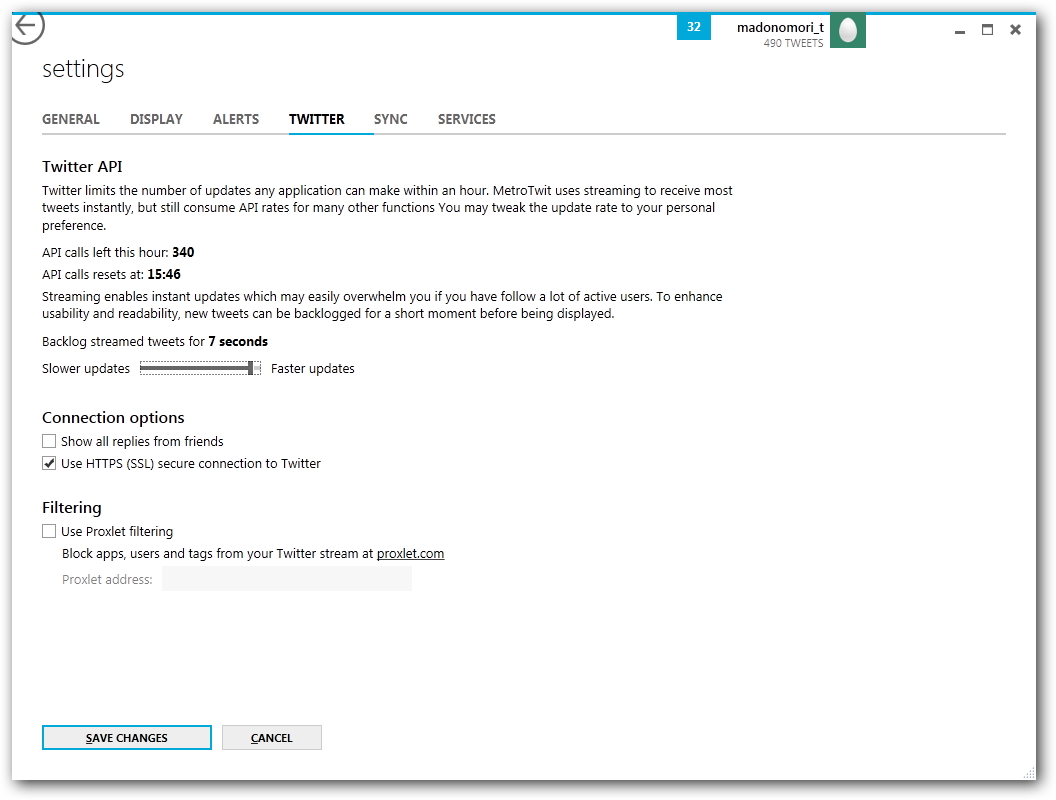Open the Display settings tab

click(156, 119)
